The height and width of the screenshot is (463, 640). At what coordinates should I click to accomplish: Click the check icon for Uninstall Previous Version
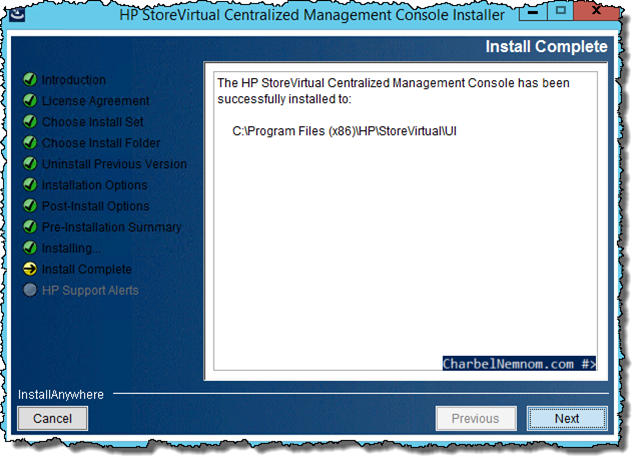(30, 163)
